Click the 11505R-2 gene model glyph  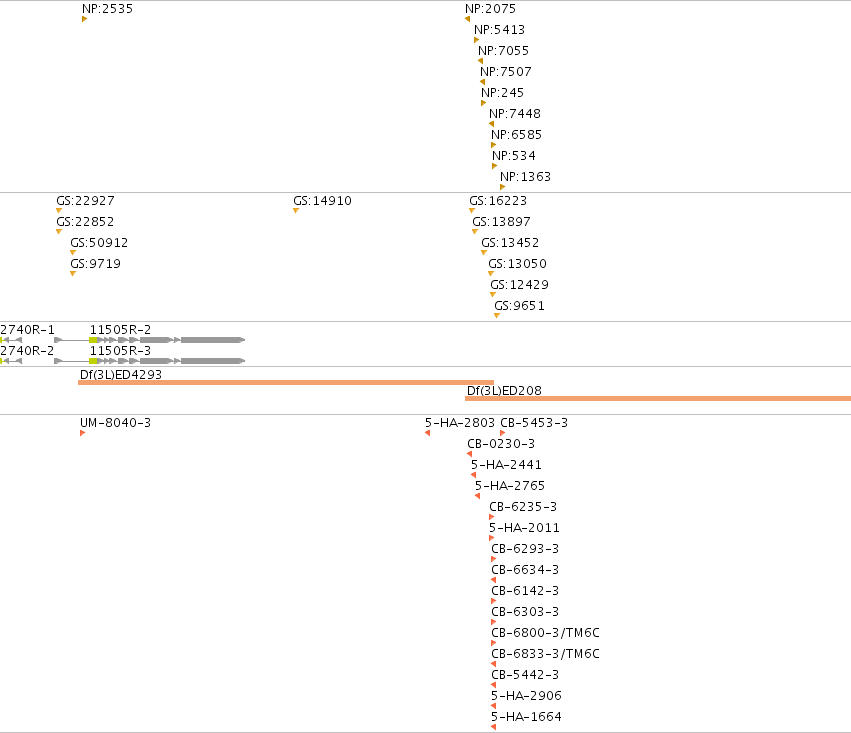pyautogui.click(x=150, y=340)
